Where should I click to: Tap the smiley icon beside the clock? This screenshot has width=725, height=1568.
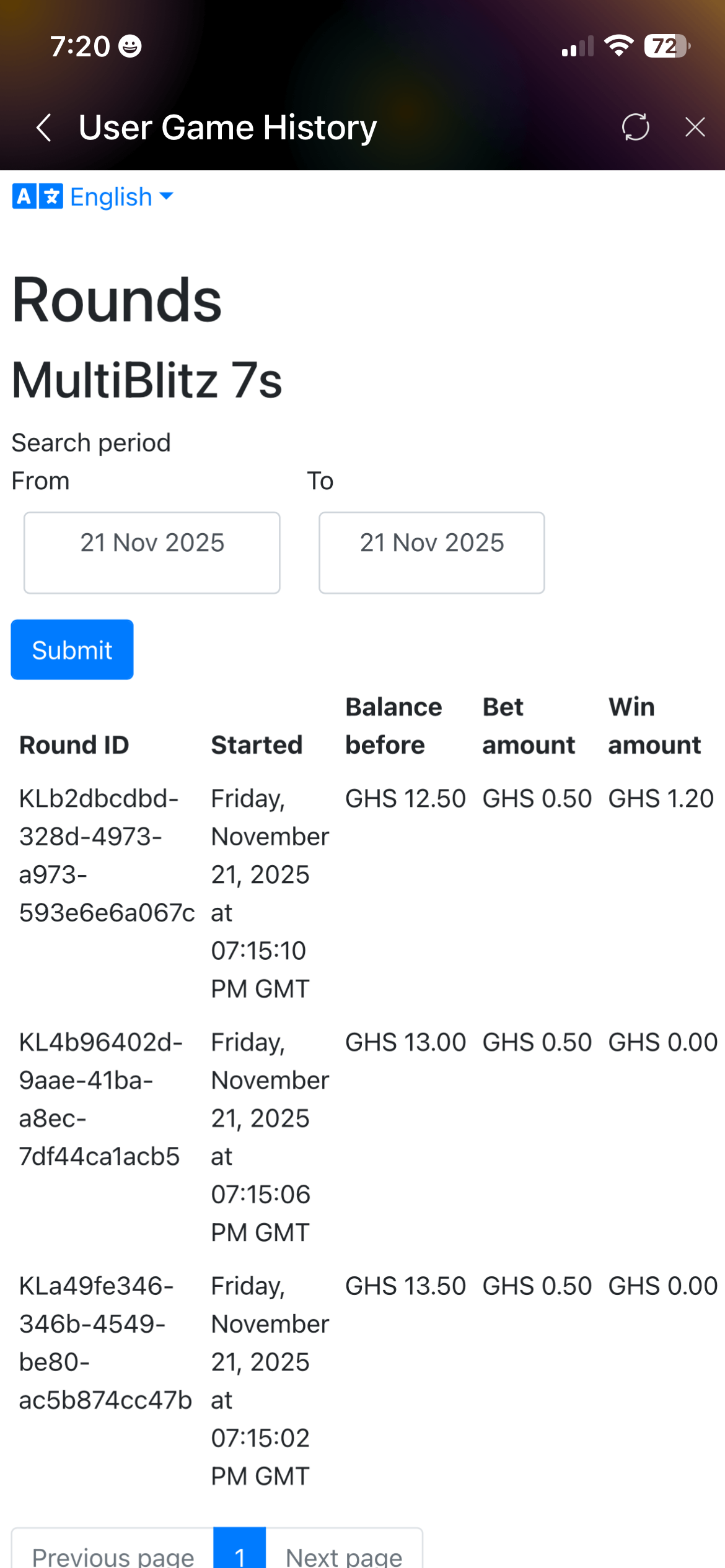[130, 46]
